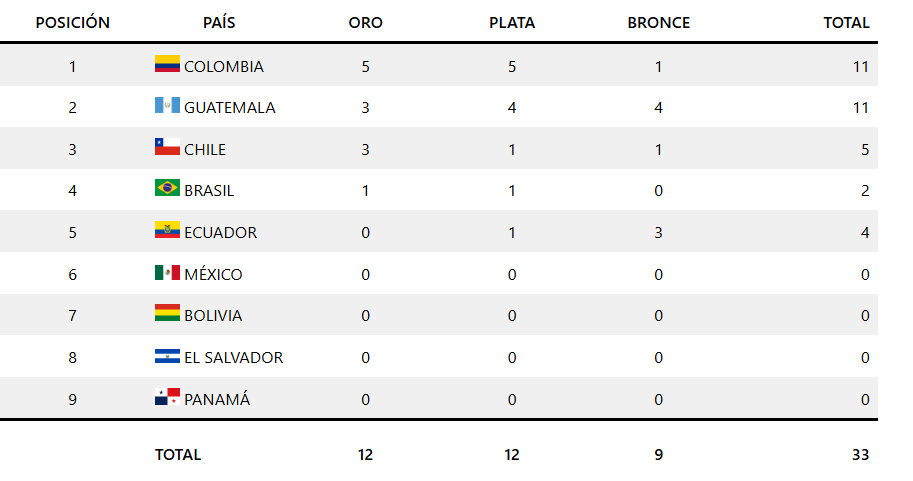Click the total gold count 12
The width and height of the screenshot is (913, 481).
tap(365, 454)
